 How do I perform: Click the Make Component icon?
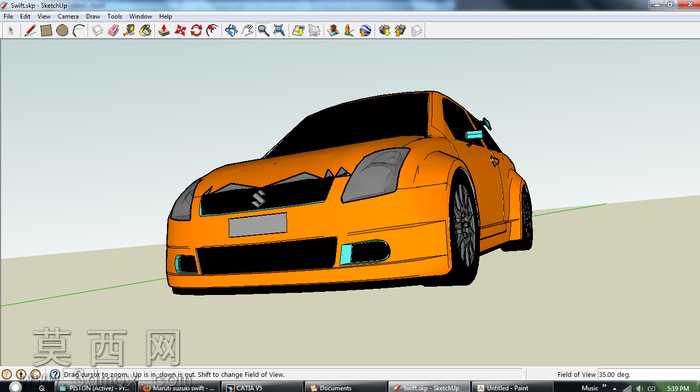pyautogui.click(x=97, y=30)
